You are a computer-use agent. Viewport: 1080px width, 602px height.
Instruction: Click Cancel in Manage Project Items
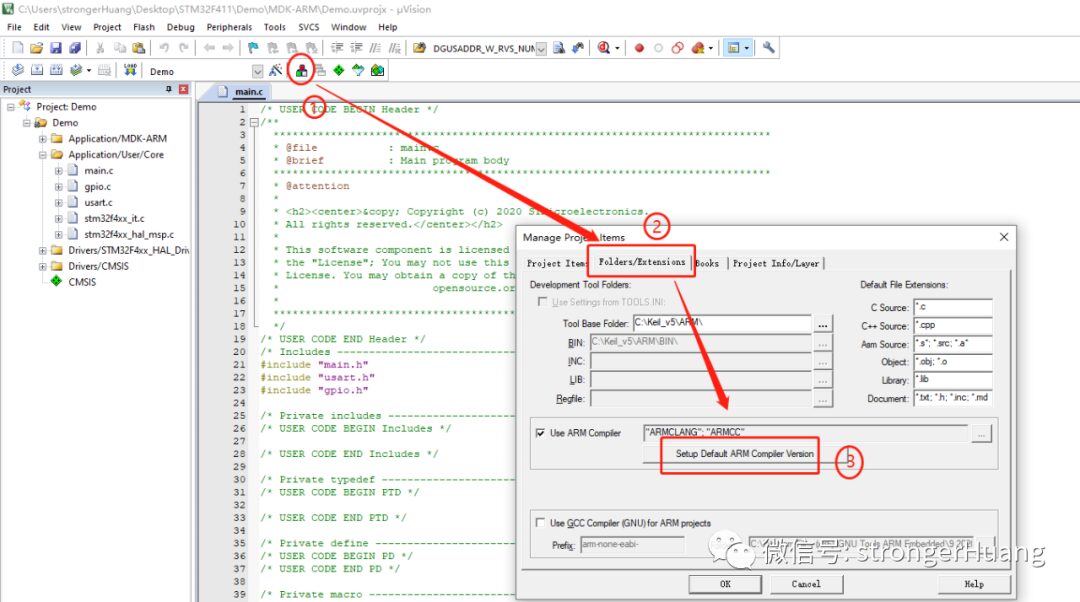coord(806,583)
